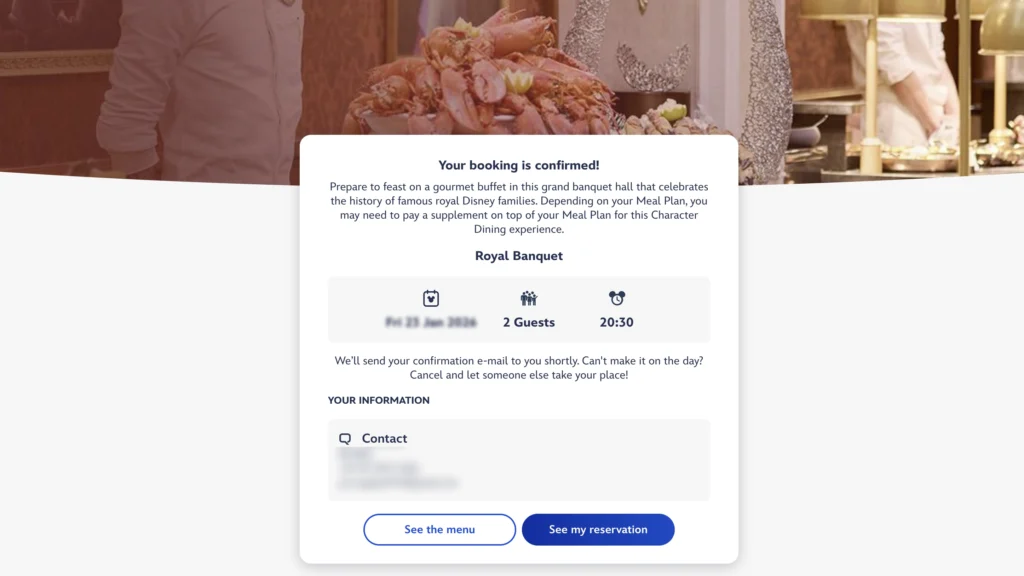
Task: Click the YOUR INFORMATION heading
Action: click(x=379, y=400)
